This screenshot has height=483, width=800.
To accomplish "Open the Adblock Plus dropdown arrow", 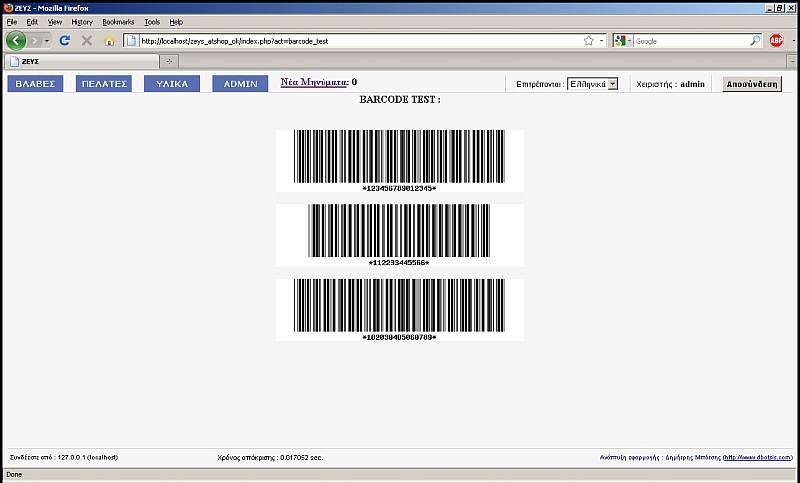I will (x=793, y=40).
